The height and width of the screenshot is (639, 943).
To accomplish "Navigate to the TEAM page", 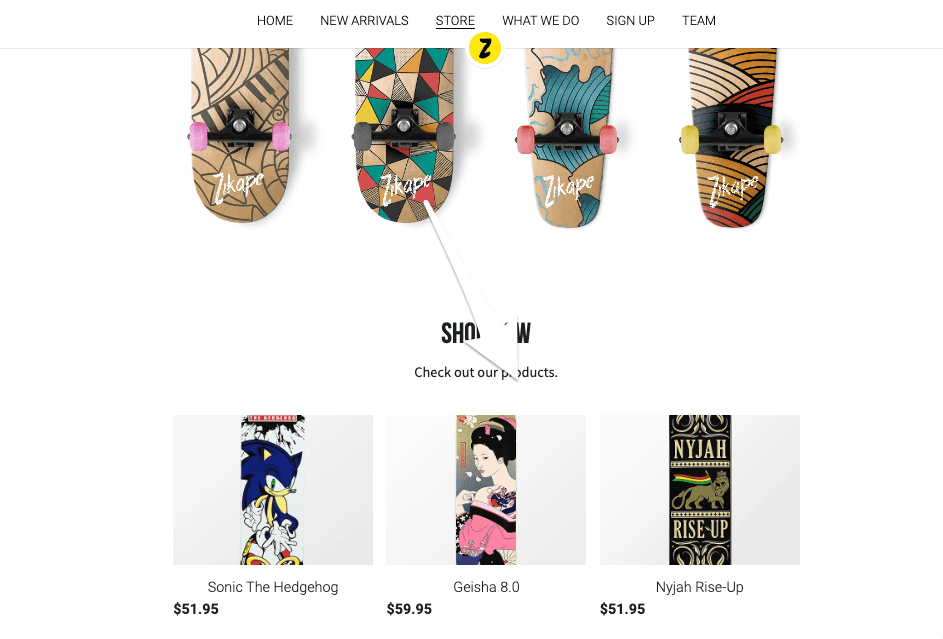I will tap(699, 20).
